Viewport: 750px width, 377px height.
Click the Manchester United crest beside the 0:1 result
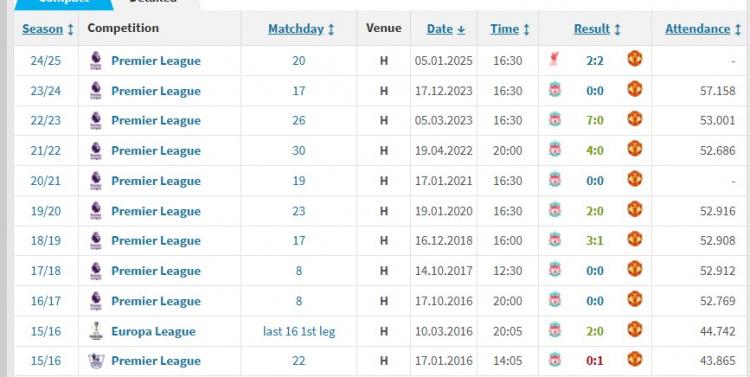634,358
